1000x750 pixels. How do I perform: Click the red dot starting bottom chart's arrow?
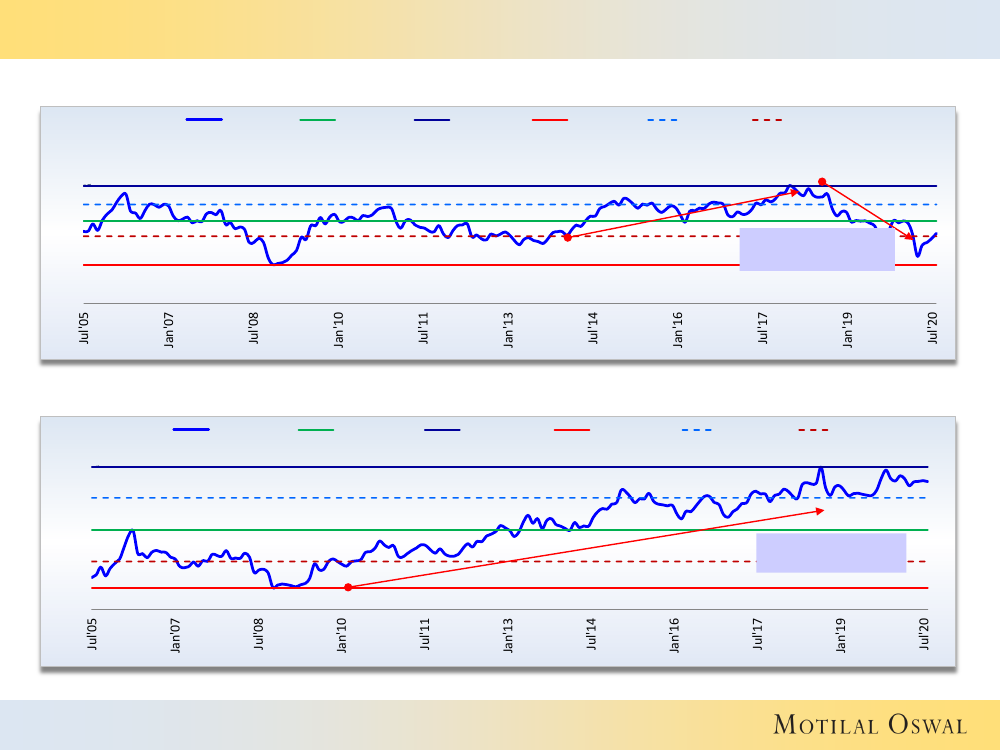click(347, 587)
